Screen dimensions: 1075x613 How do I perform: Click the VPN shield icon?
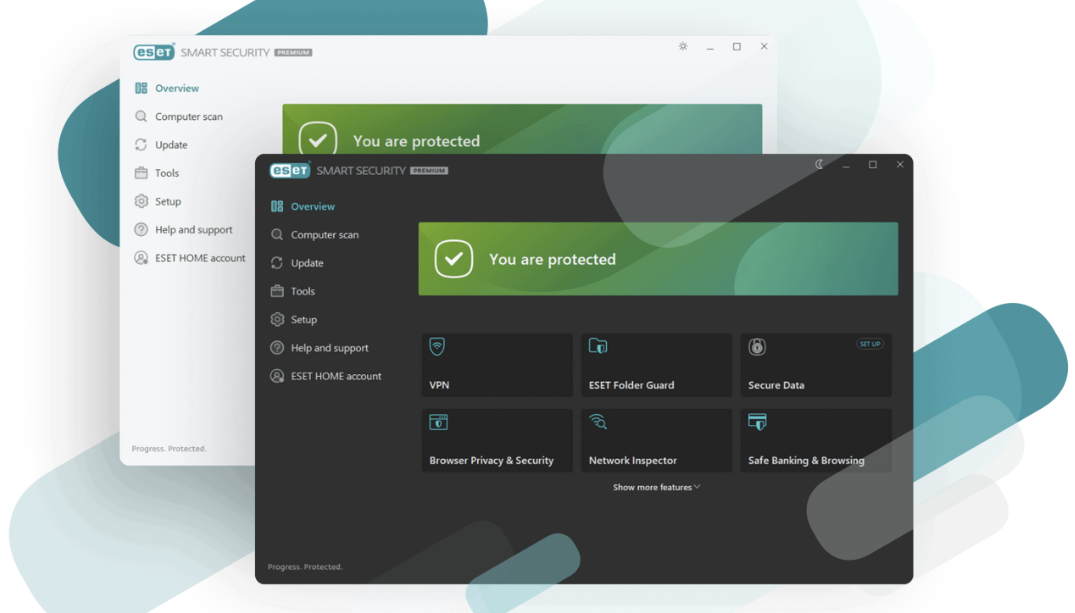[x=437, y=346]
